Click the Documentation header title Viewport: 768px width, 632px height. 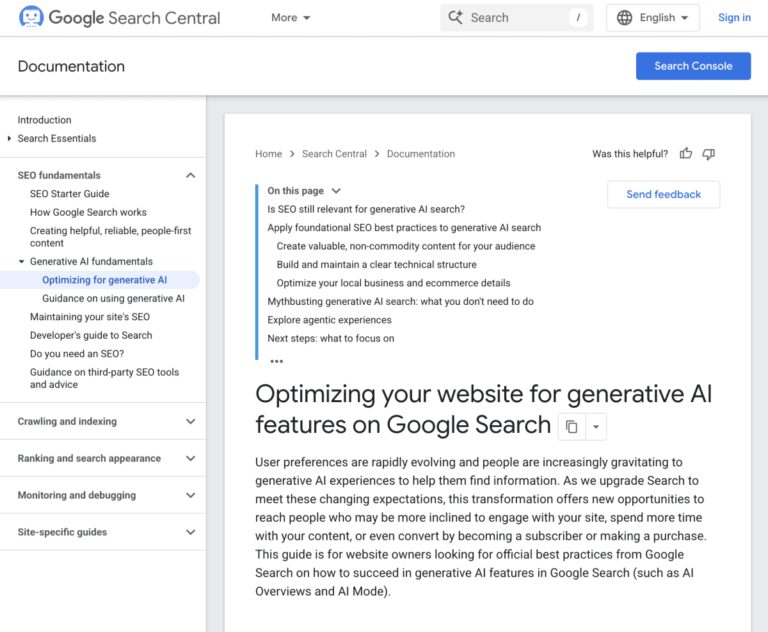71,66
